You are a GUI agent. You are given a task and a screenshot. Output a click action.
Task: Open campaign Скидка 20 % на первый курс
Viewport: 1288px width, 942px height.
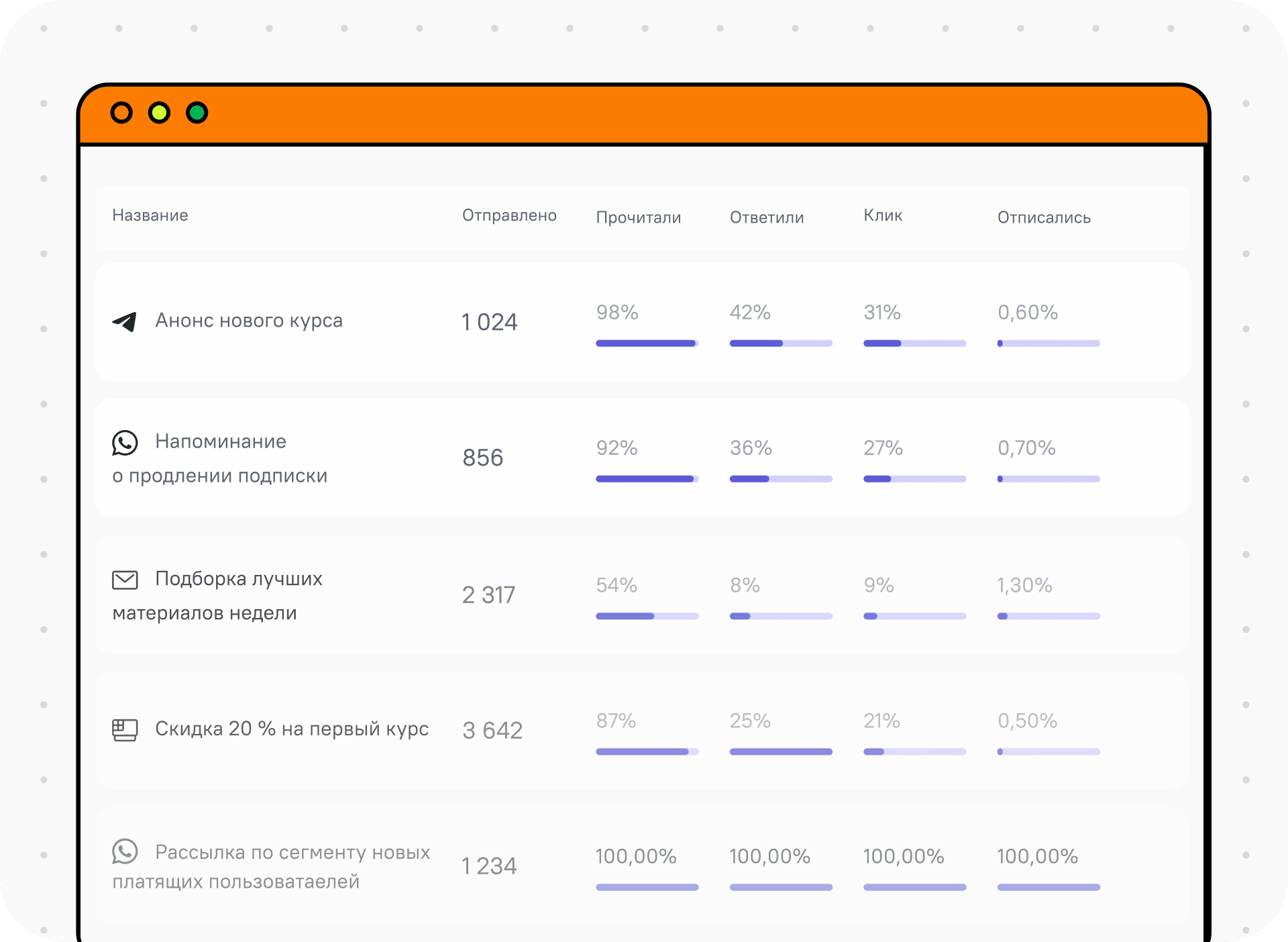(x=292, y=729)
